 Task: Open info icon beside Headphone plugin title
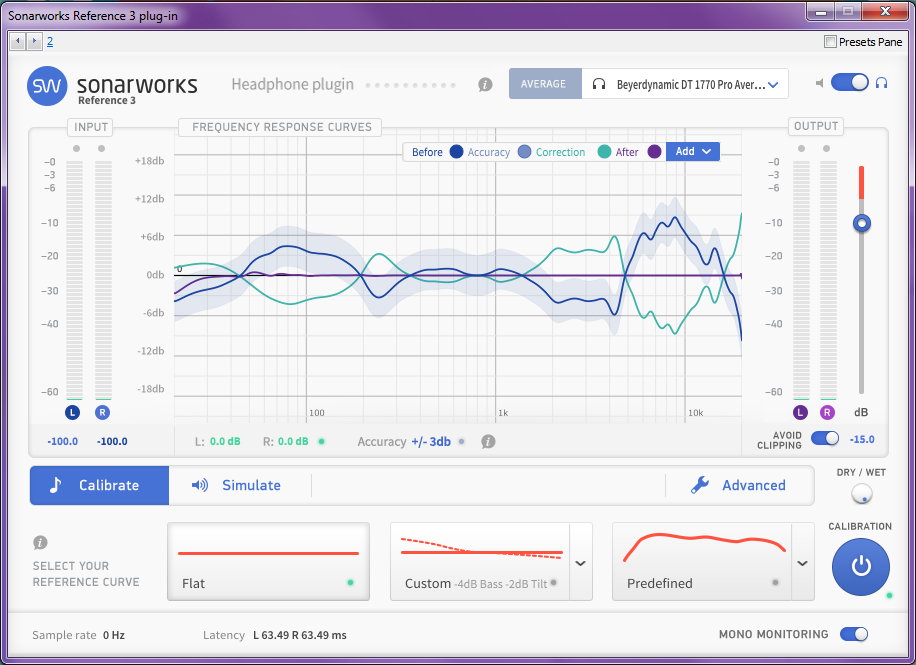485,85
